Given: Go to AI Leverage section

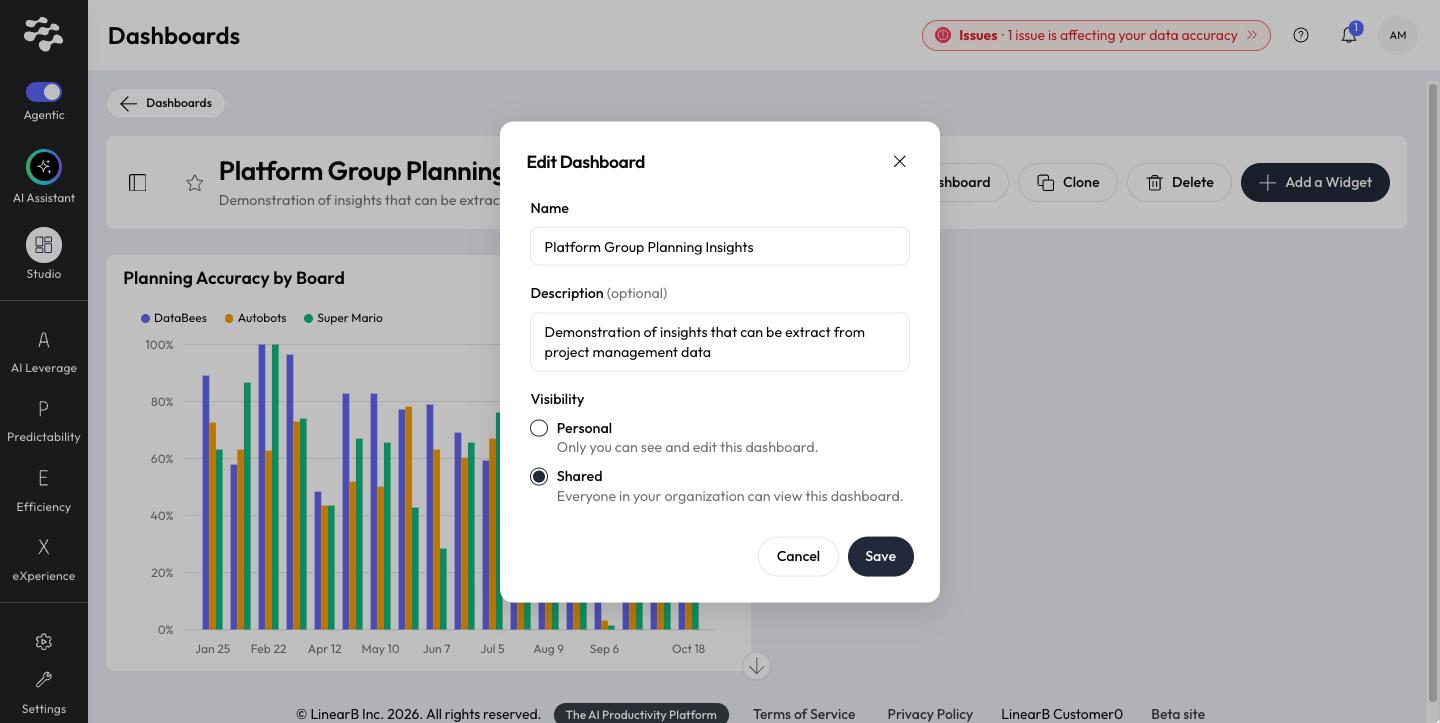Looking at the screenshot, I should pos(44,352).
